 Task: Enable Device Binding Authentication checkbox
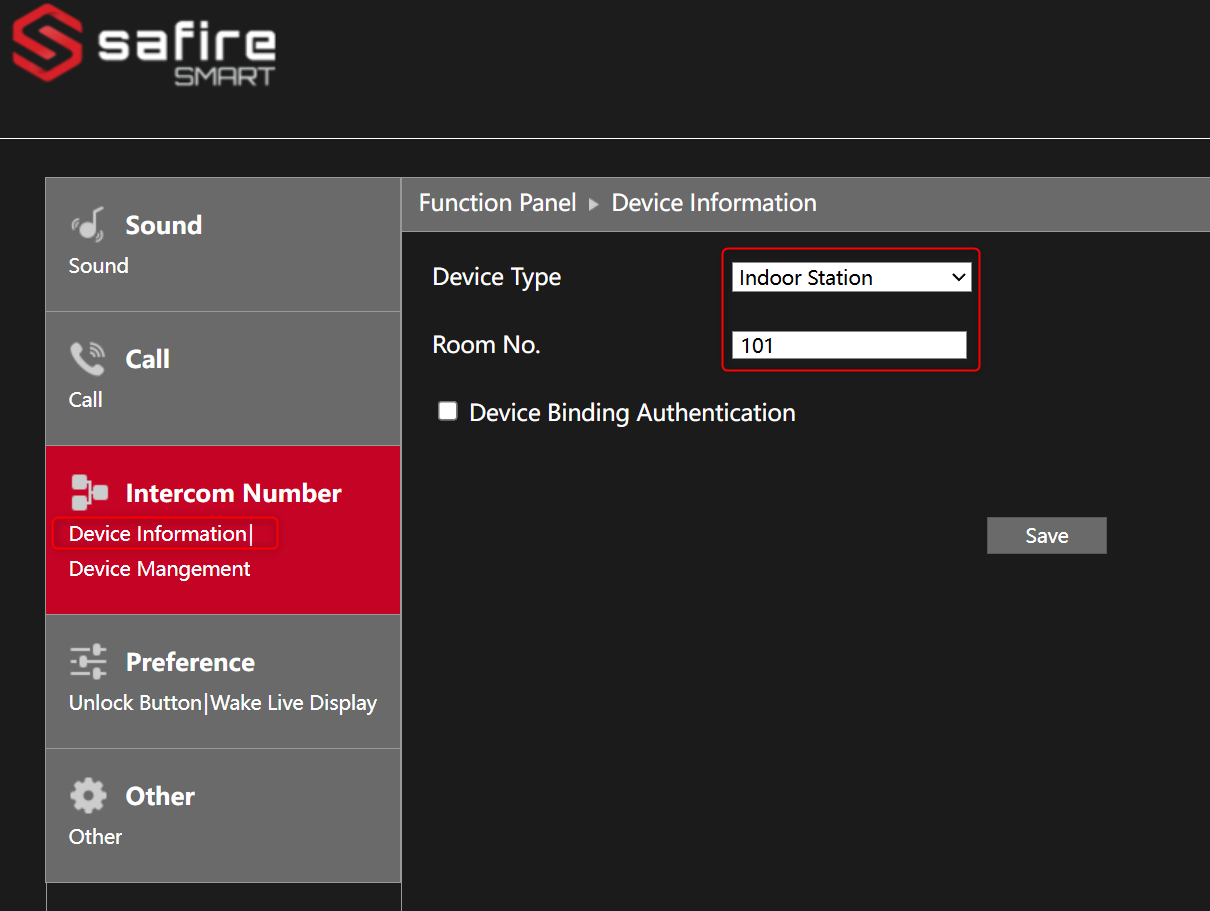[x=448, y=411]
